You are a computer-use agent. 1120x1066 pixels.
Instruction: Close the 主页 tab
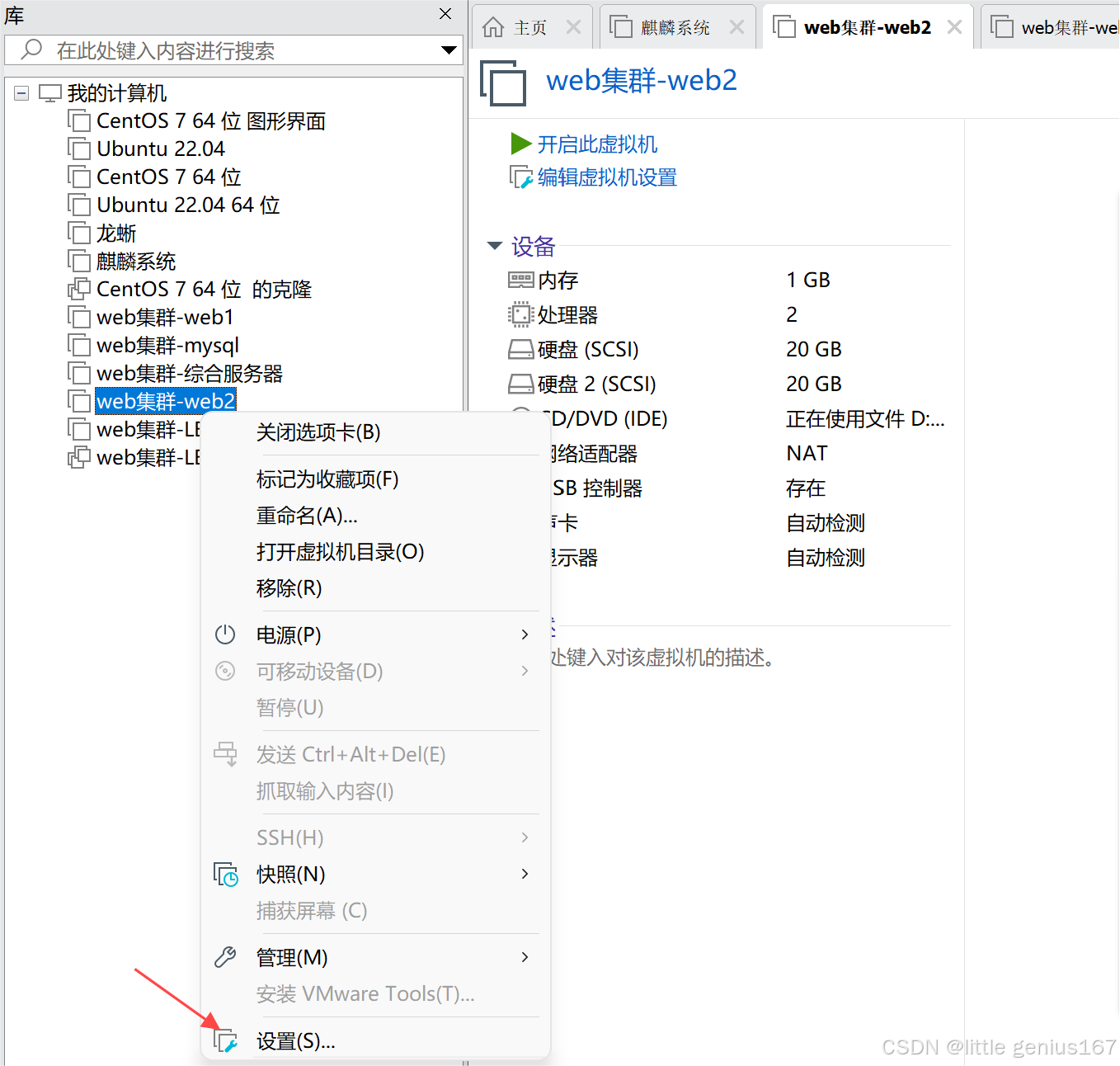pyautogui.click(x=573, y=27)
